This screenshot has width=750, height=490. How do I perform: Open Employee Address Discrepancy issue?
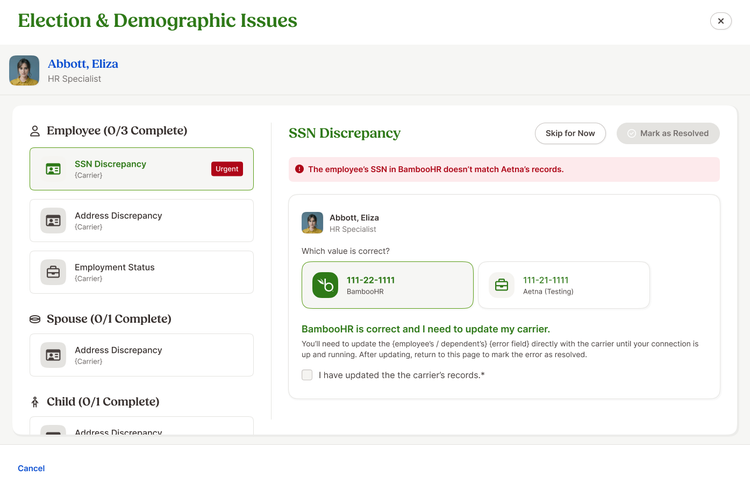(x=142, y=221)
